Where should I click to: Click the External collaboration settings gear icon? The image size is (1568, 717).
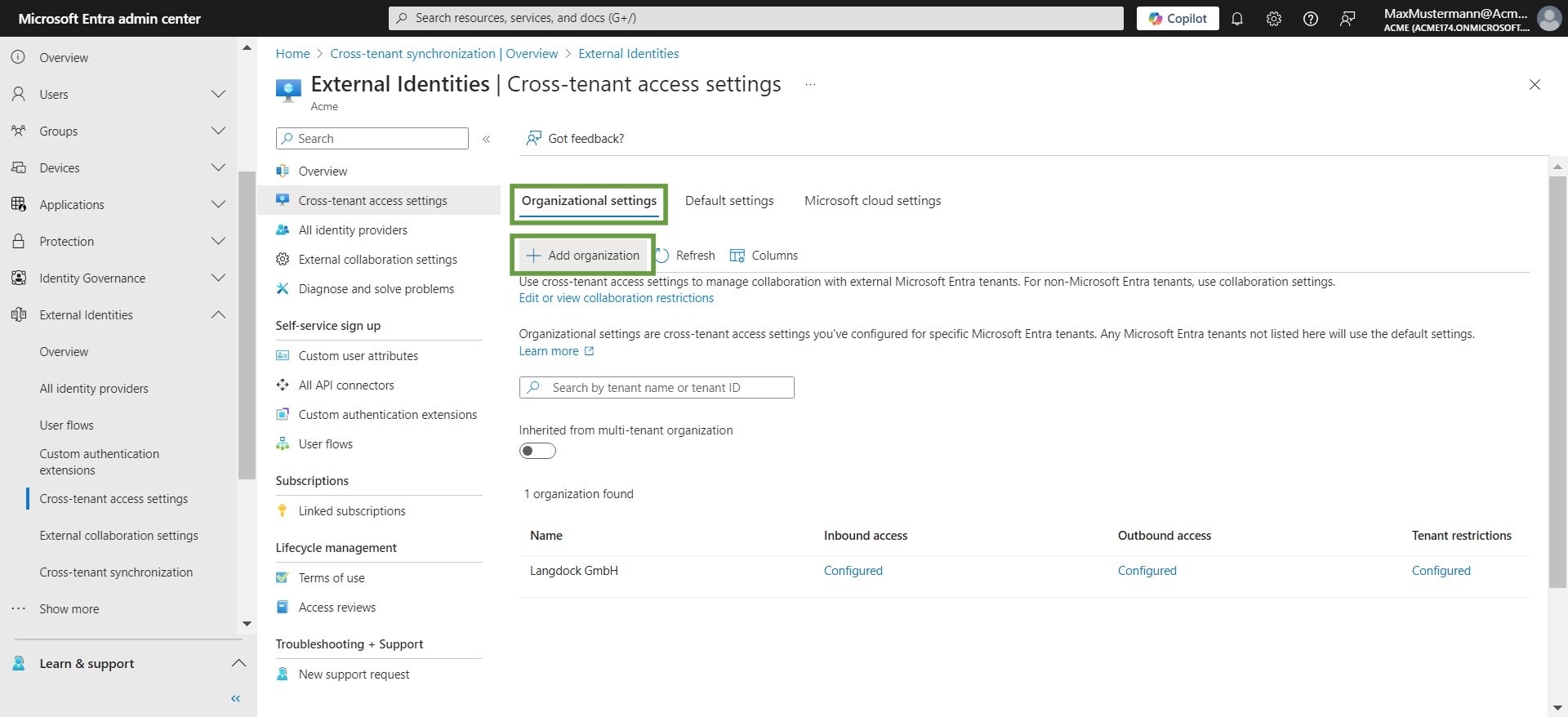point(283,259)
